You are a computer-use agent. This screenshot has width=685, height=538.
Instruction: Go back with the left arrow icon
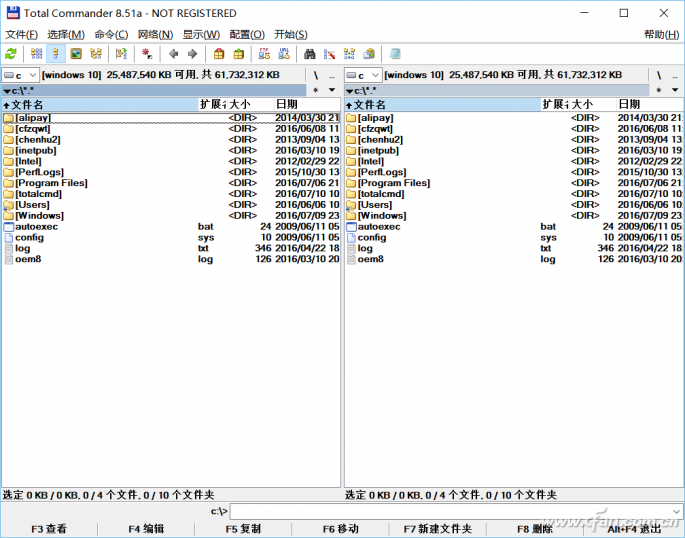pyautogui.click(x=173, y=54)
